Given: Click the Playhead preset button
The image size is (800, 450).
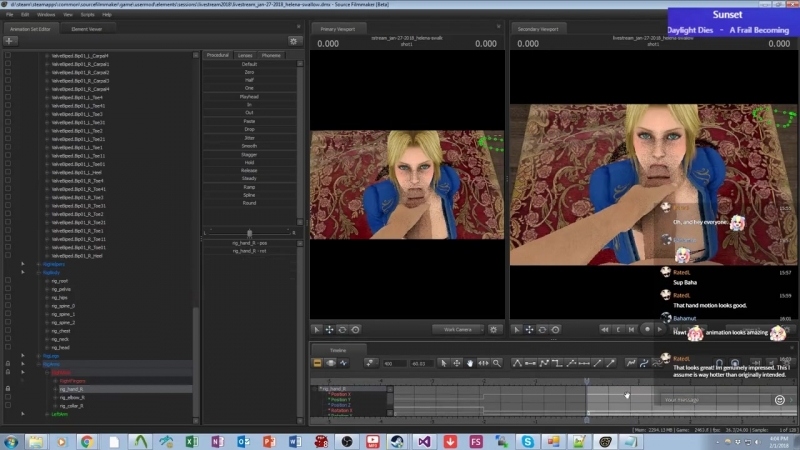Looking at the screenshot, I should (249, 96).
